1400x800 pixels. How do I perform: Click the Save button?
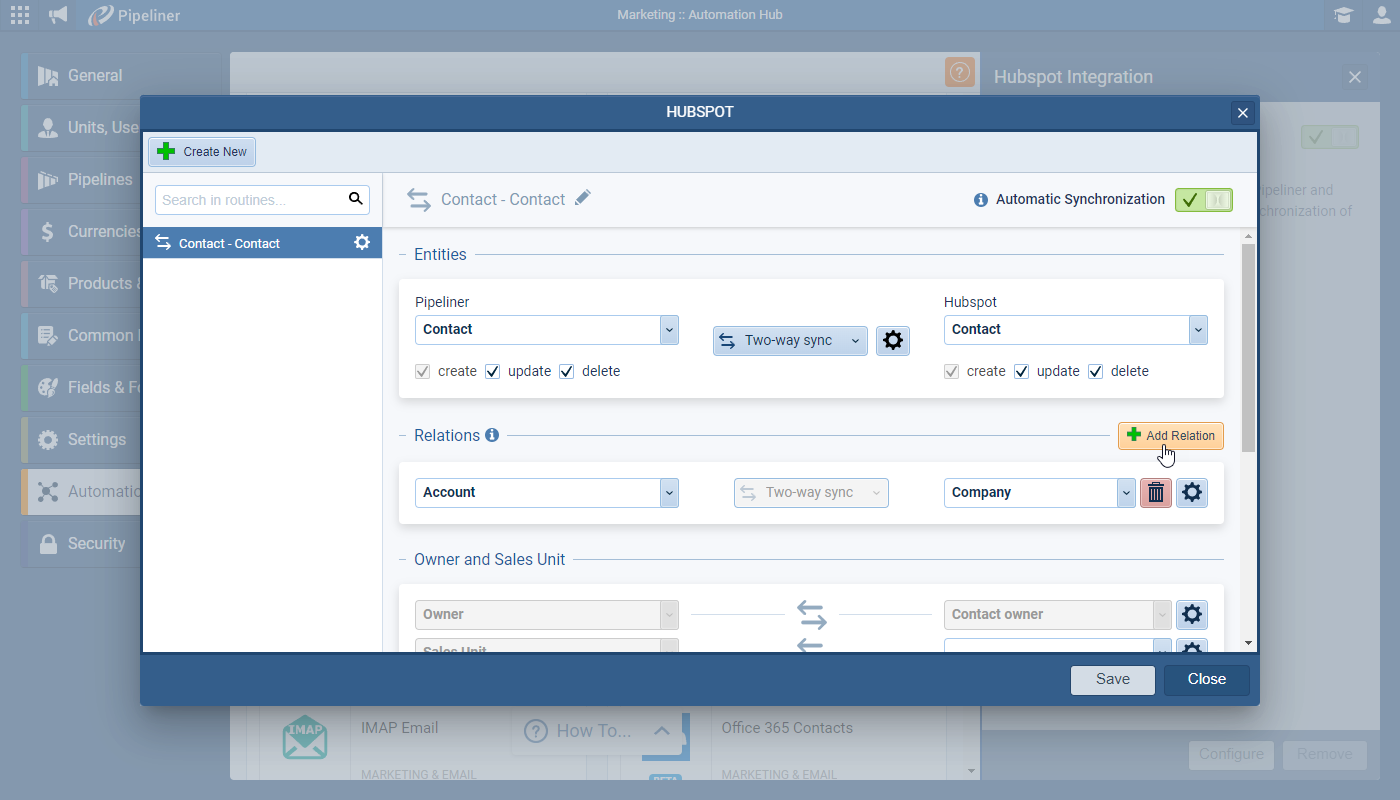tap(1112, 679)
